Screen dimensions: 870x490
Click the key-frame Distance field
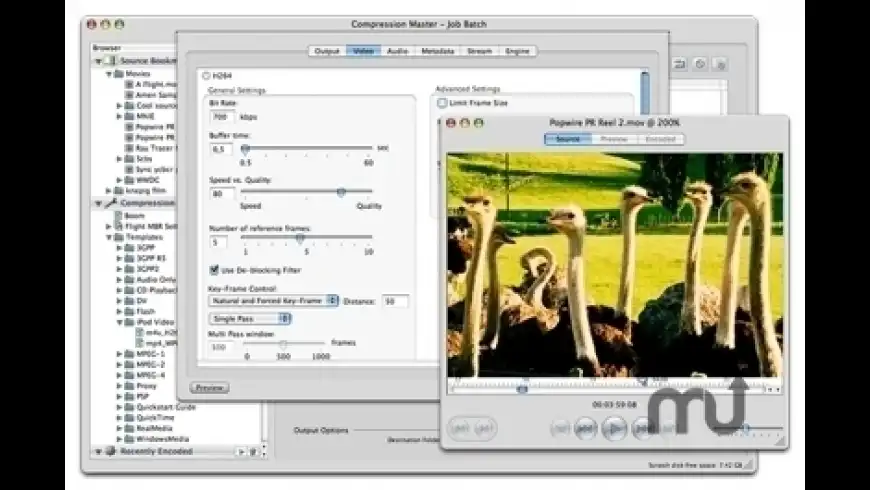pos(395,301)
